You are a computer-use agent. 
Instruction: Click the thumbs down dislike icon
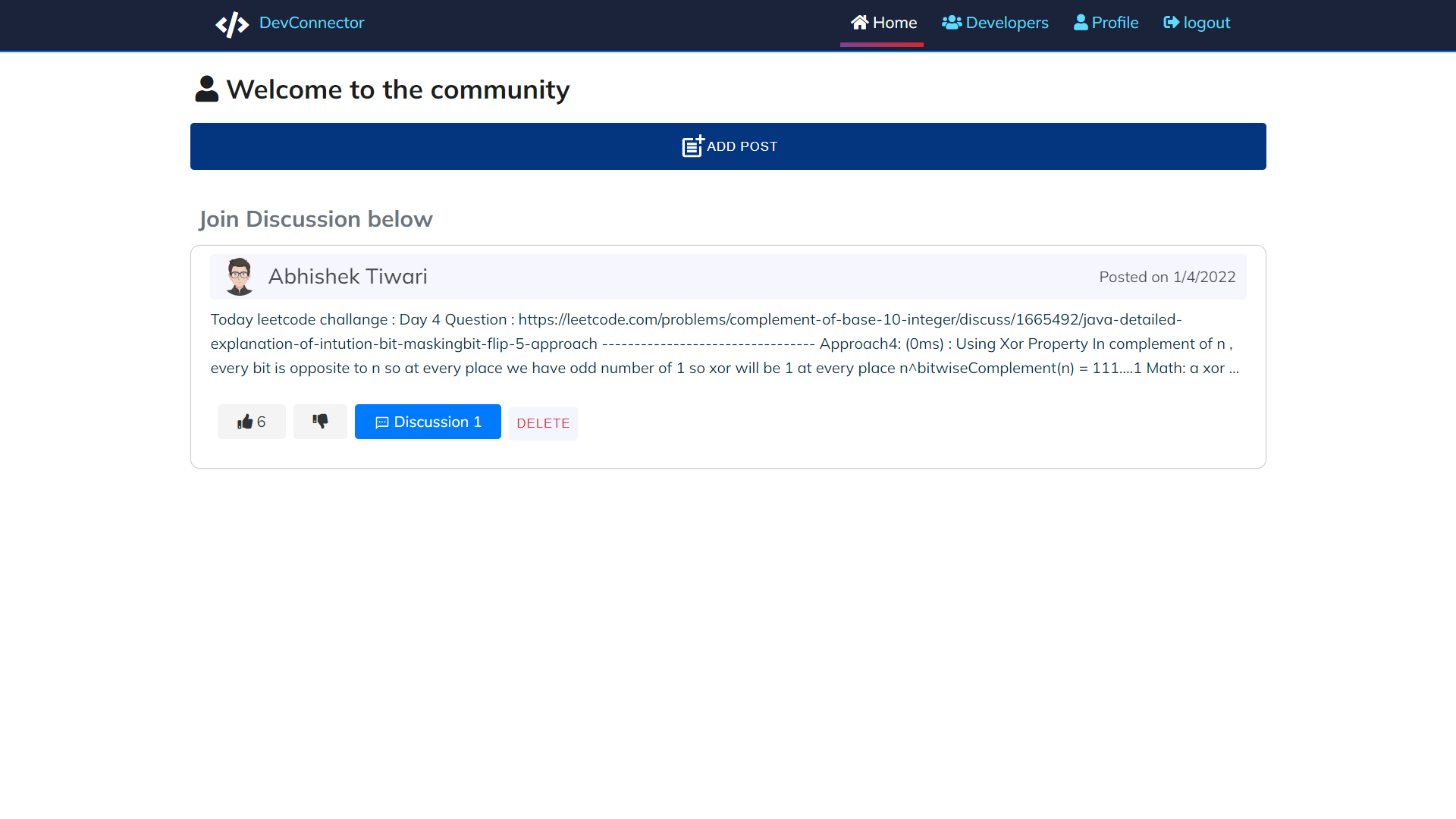pos(320,421)
